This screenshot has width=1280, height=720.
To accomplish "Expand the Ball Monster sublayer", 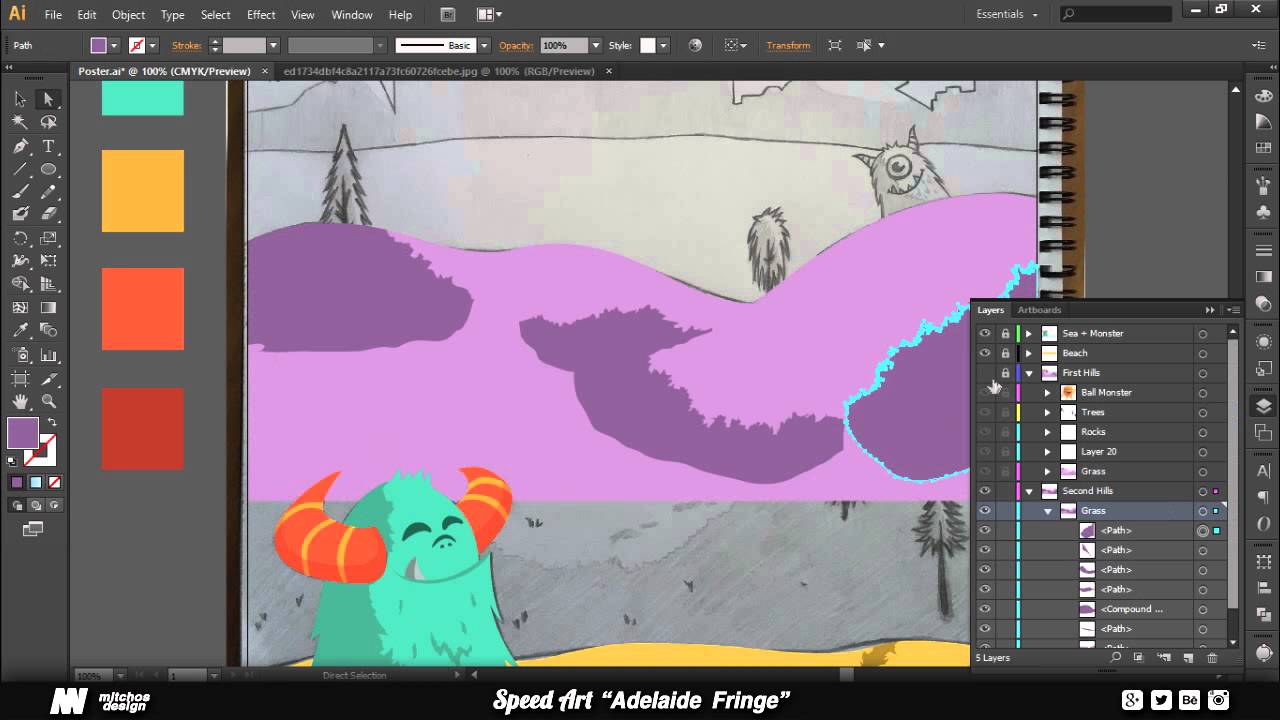I will [1048, 393].
